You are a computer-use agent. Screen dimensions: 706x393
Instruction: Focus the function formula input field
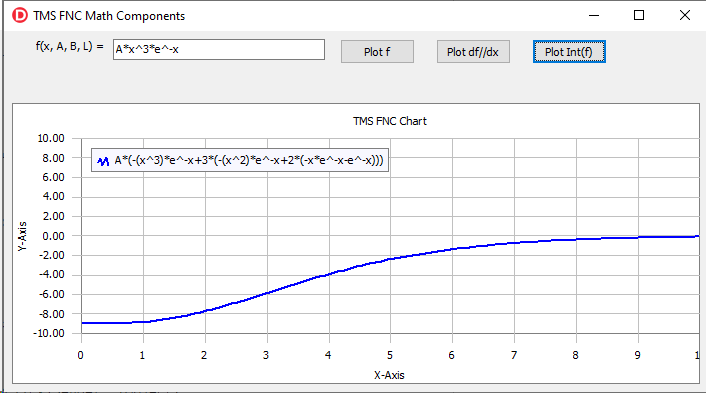[x=218, y=50]
